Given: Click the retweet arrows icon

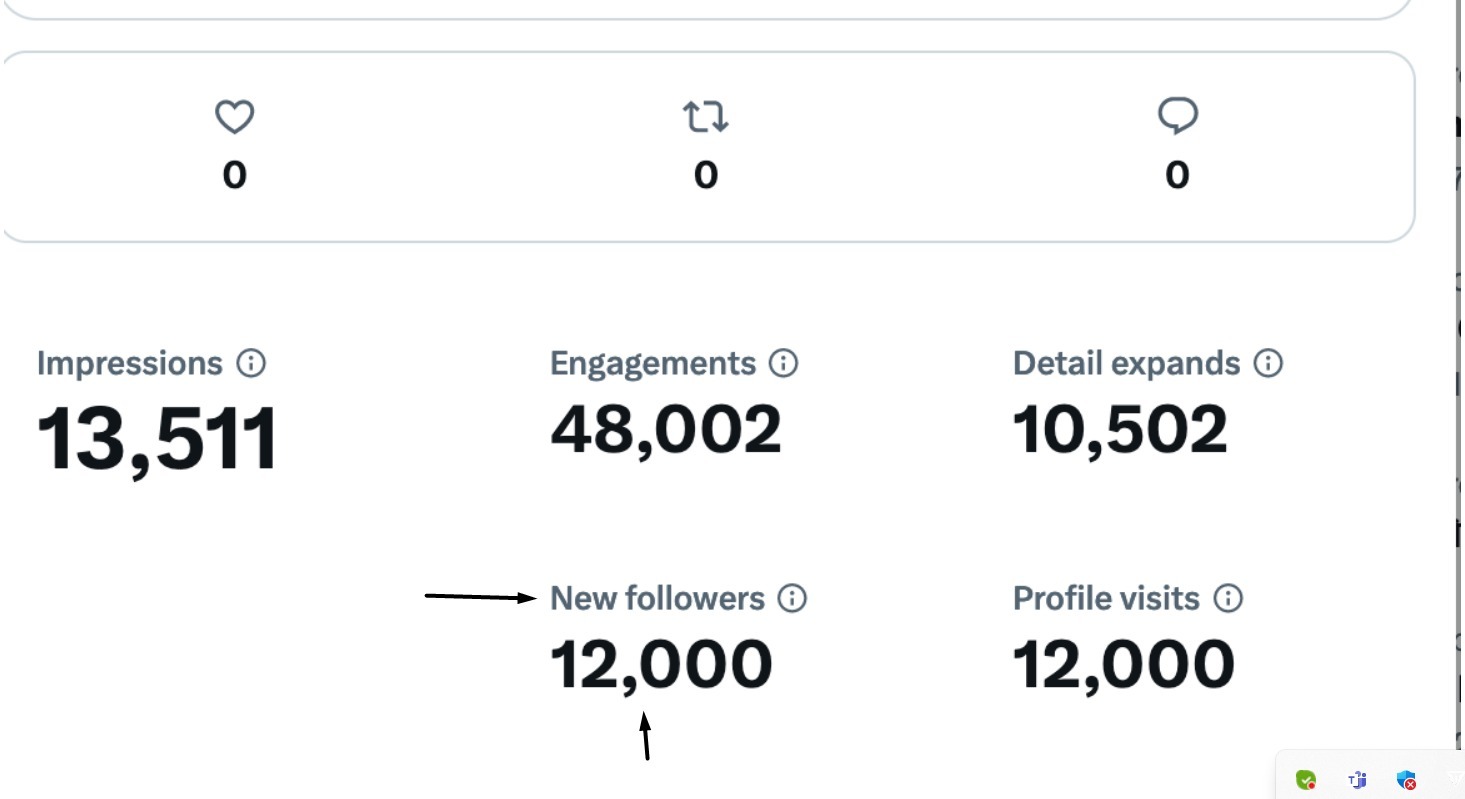Looking at the screenshot, I should pos(706,117).
